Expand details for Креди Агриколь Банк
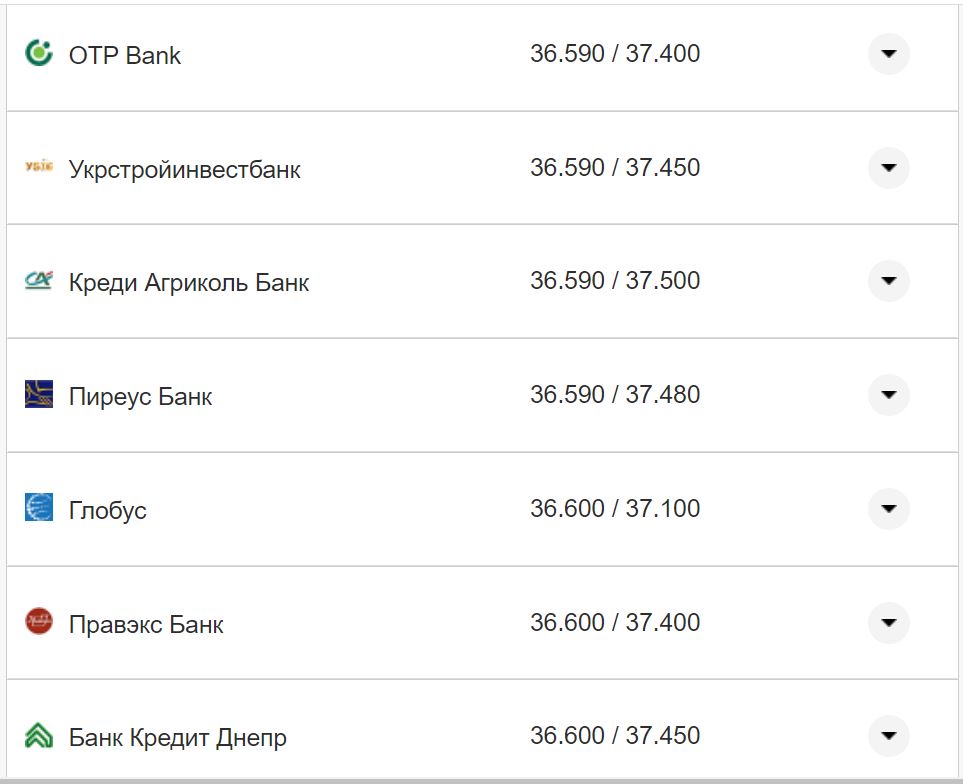The image size is (963, 784). coord(888,281)
